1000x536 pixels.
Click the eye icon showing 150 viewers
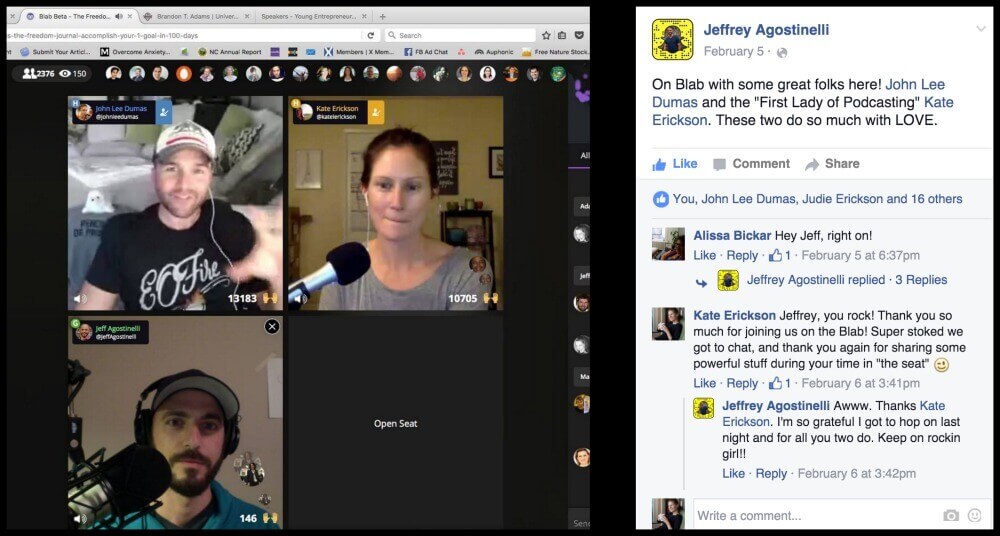pyautogui.click(x=65, y=73)
